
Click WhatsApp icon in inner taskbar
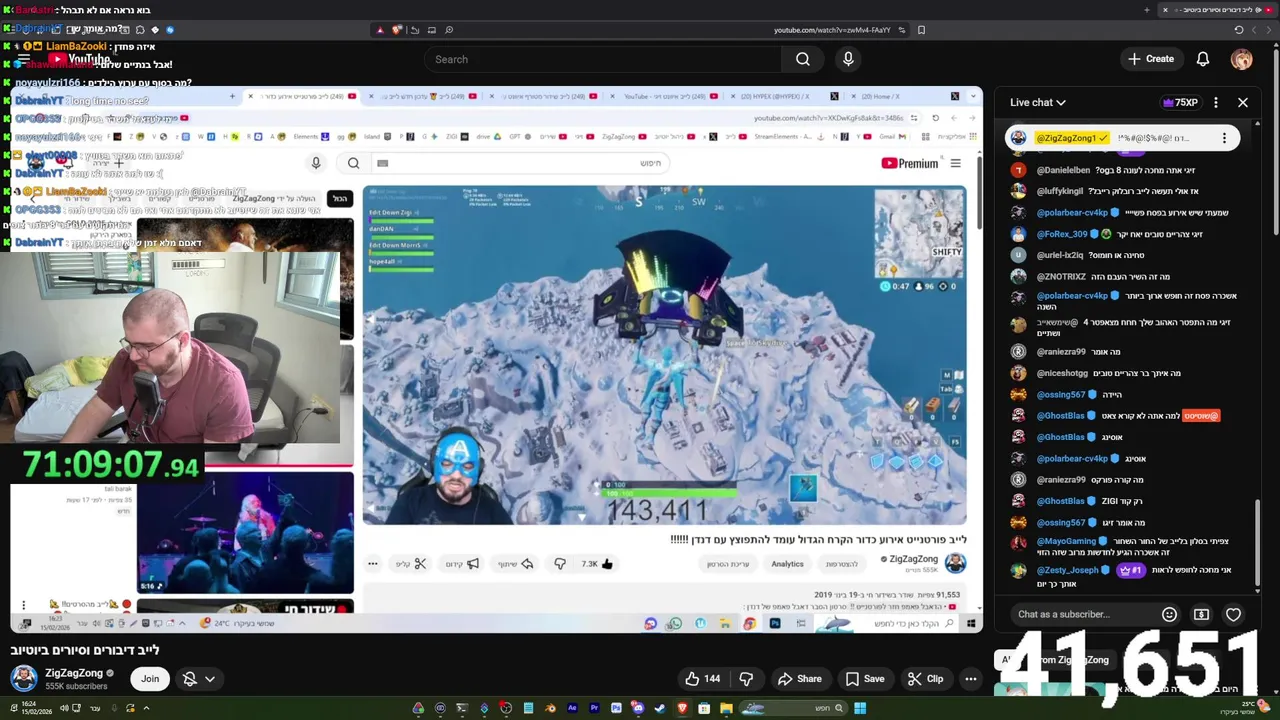click(x=675, y=624)
